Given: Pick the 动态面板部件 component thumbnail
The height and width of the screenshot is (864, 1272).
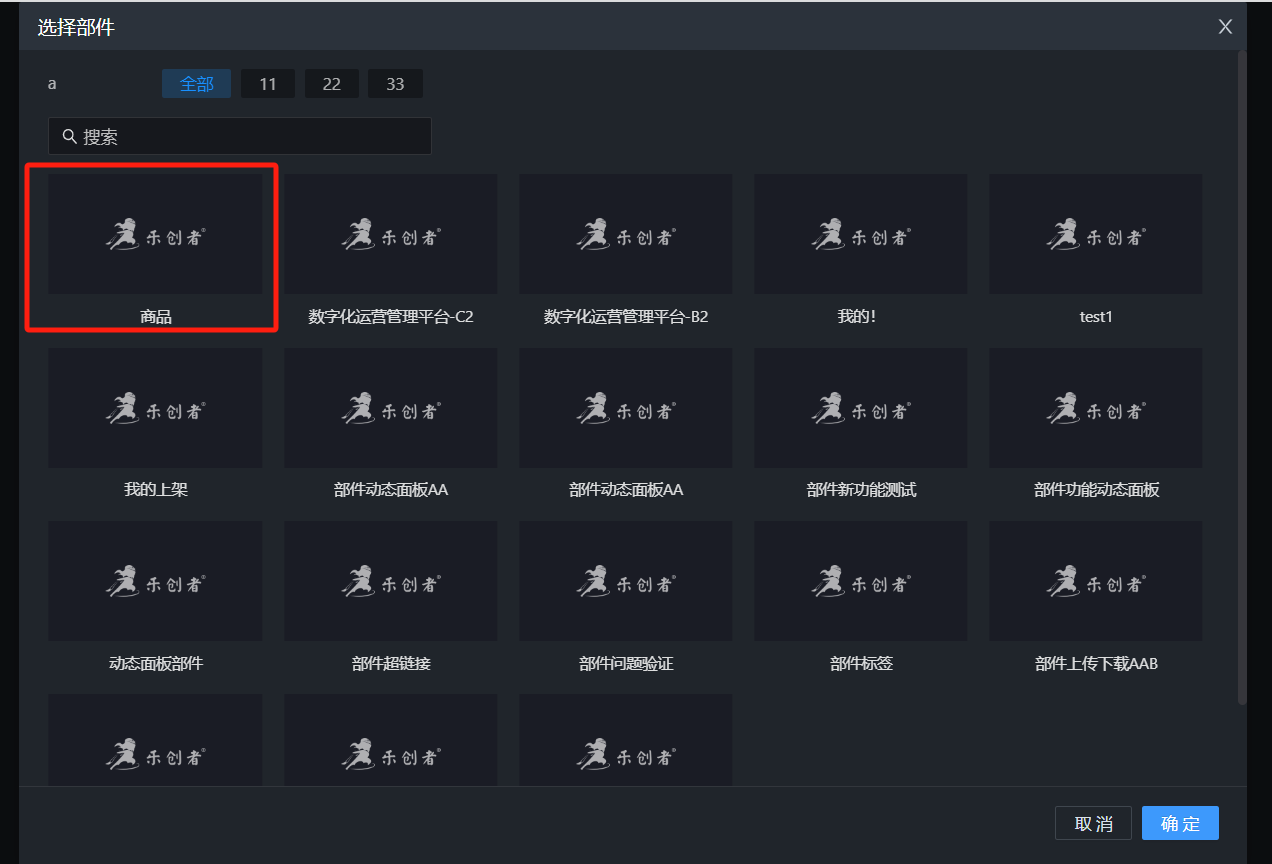Looking at the screenshot, I should pos(155,581).
